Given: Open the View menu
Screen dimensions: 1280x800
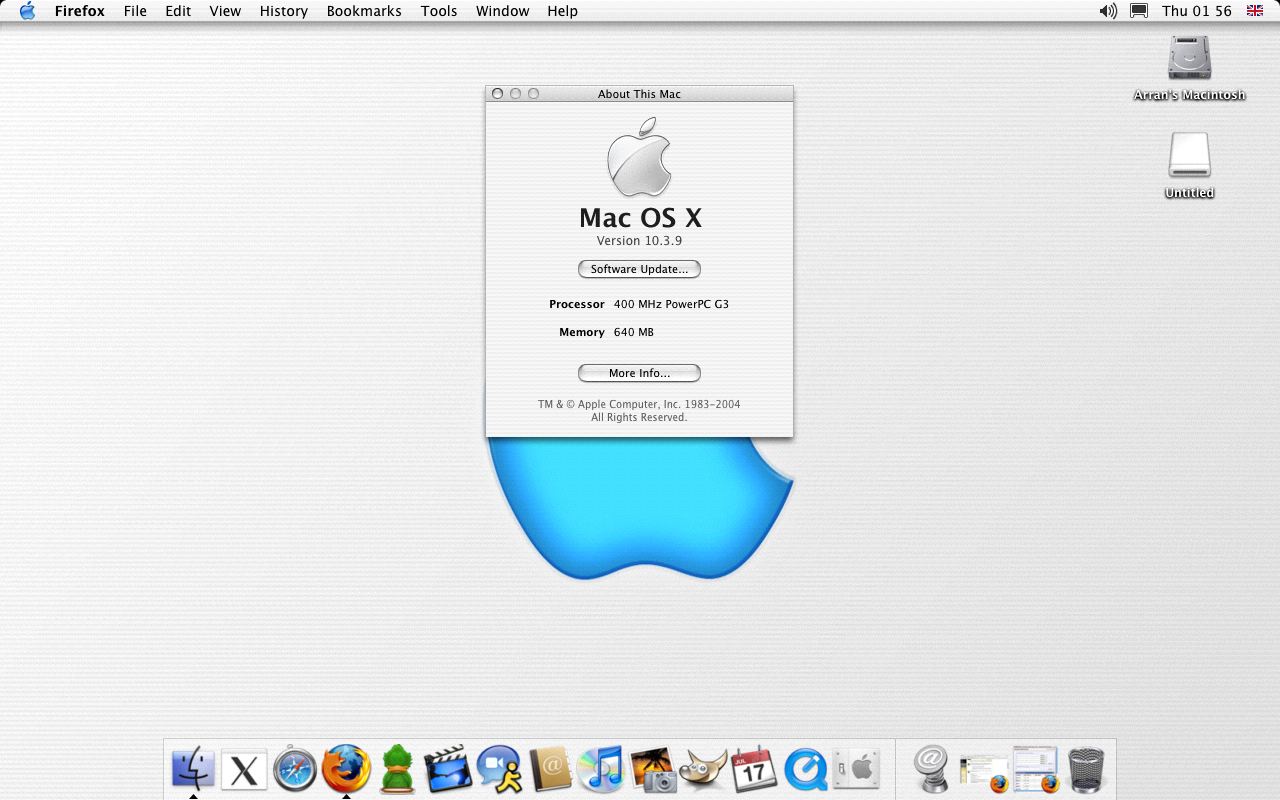Looking at the screenshot, I should pyautogui.click(x=225, y=11).
